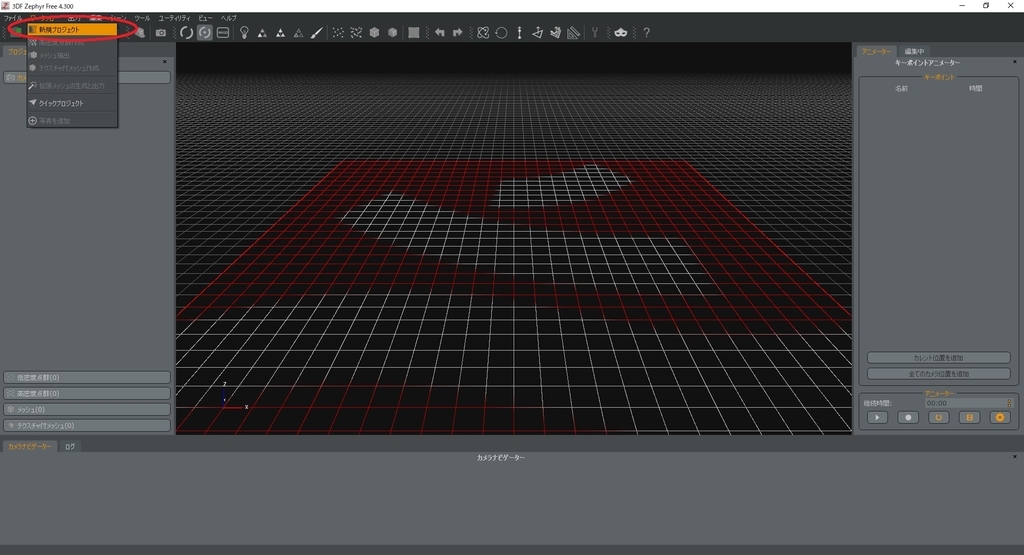Click the first triangle mesh display icon

coord(262,33)
